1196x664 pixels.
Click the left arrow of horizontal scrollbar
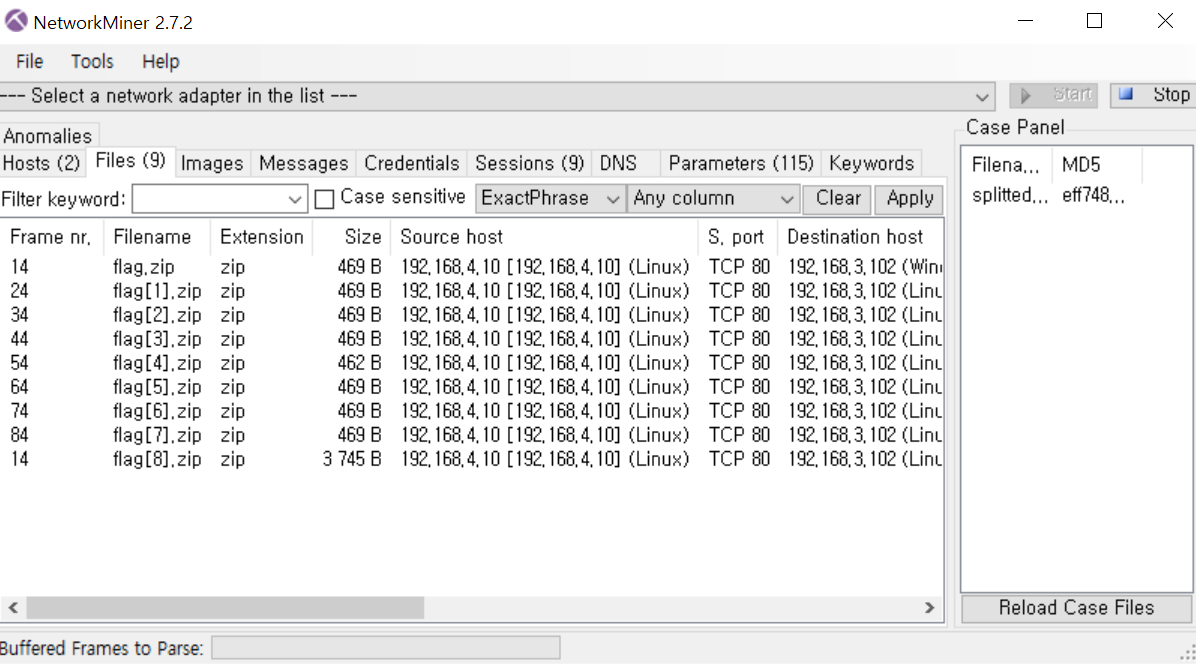click(x=13, y=608)
